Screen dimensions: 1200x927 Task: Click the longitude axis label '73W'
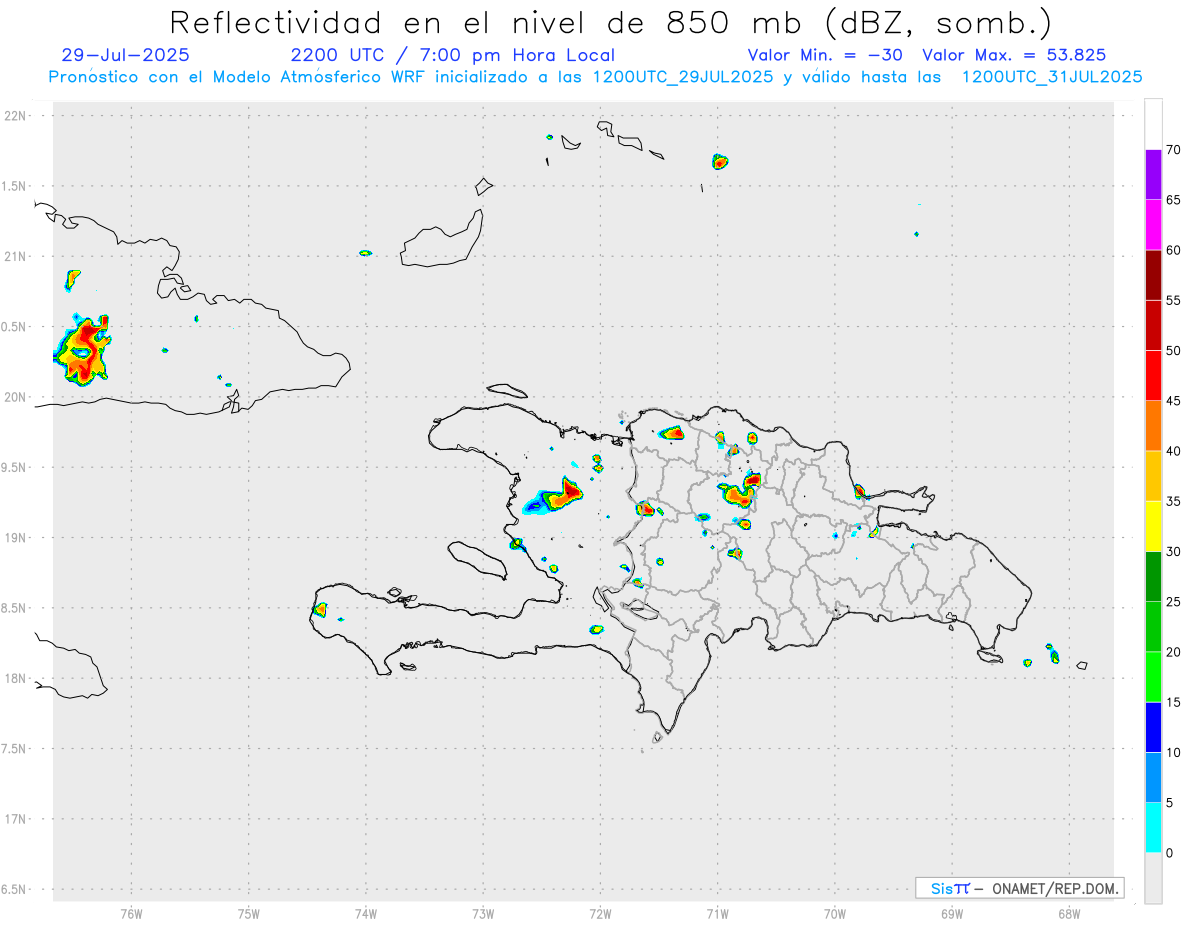[483, 913]
